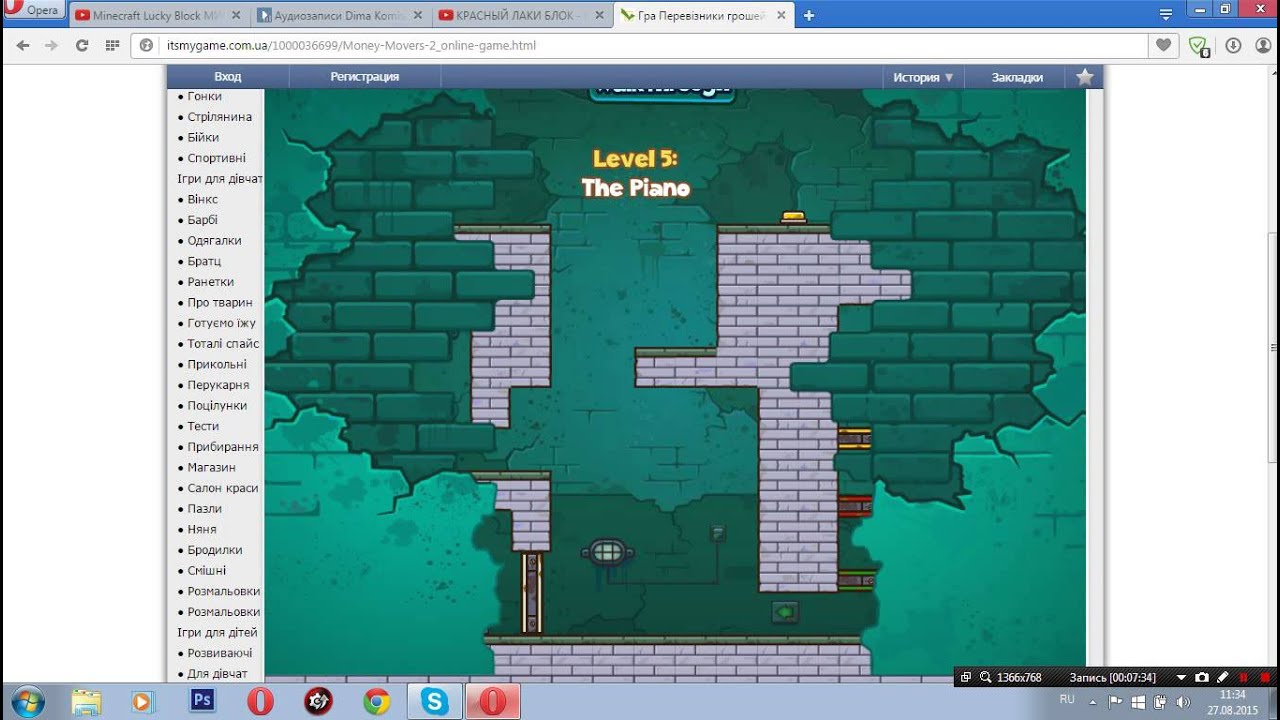Go forward with the forward arrow

click(x=52, y=45)
